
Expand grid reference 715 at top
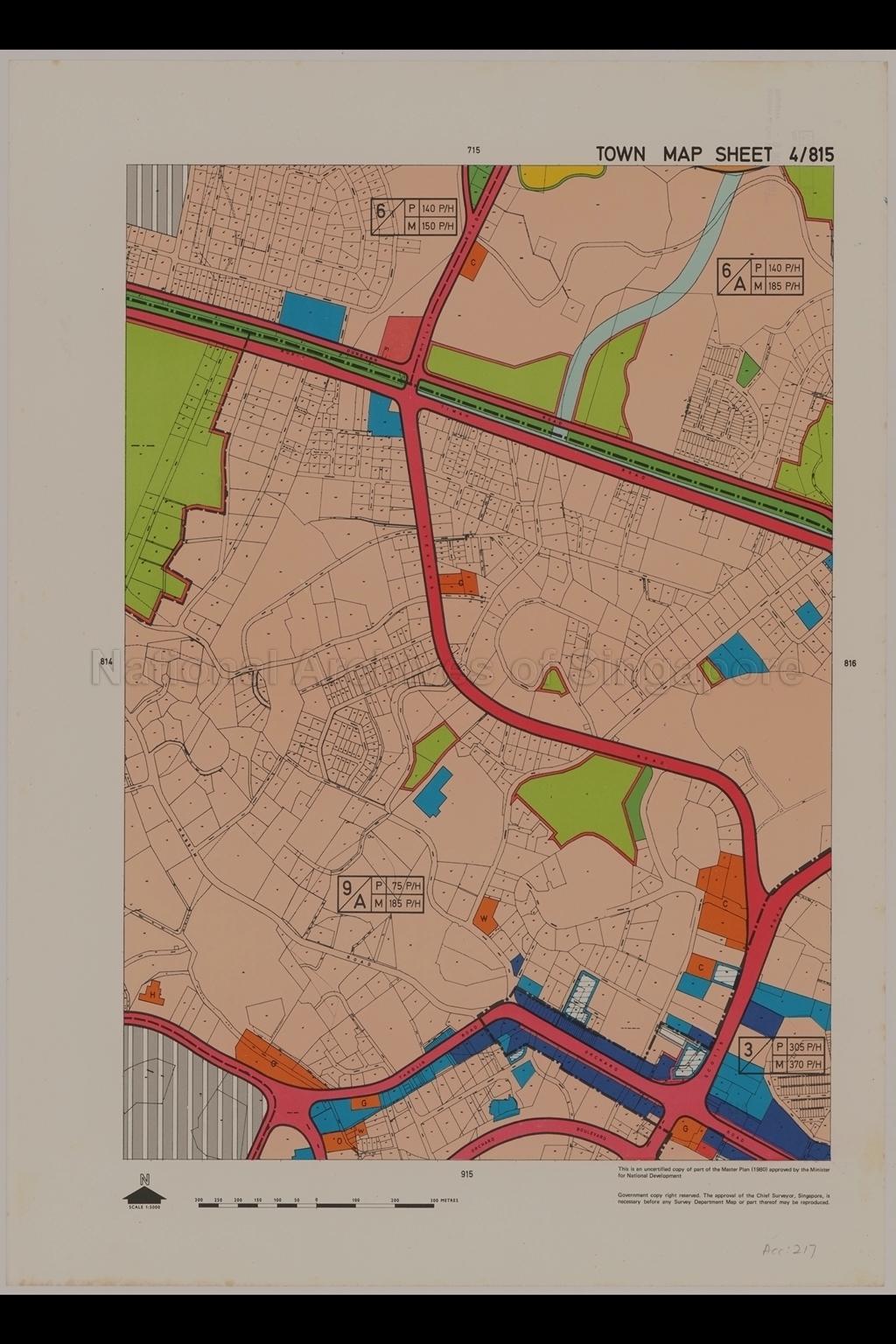[473, 149]
